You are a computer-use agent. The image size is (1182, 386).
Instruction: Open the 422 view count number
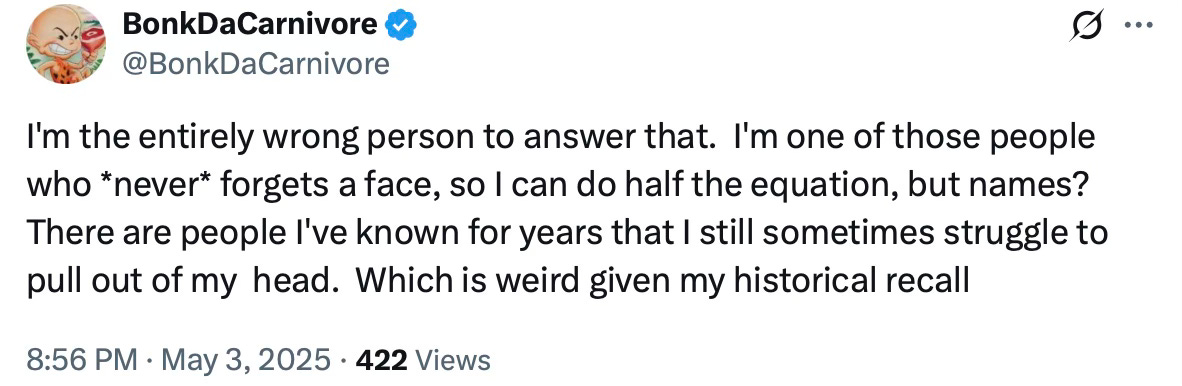[x=381, y=360]
